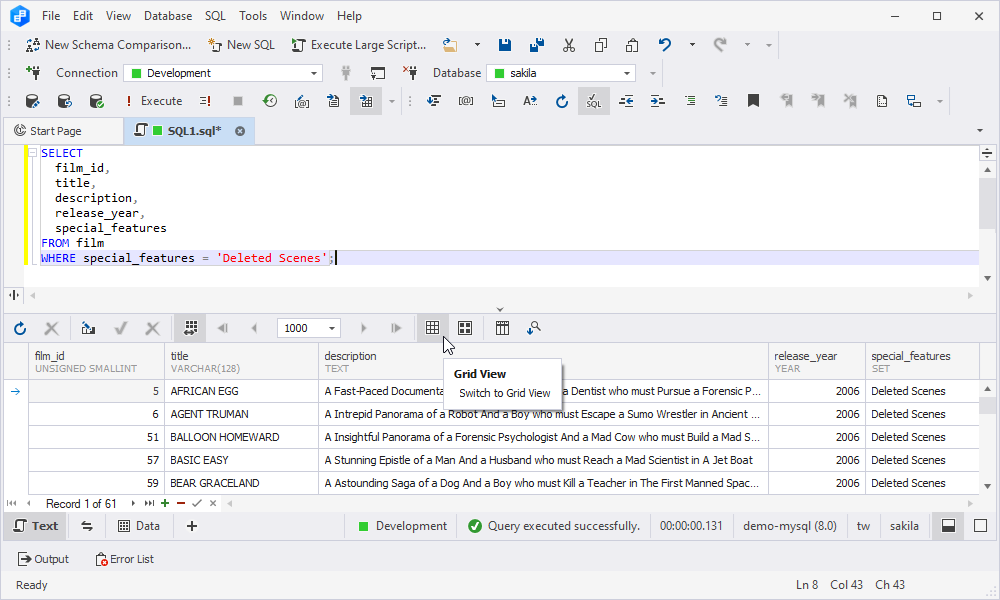The image size is (1000, 600).
Task: Click the delete record minus icon
Action: [181, 503]
